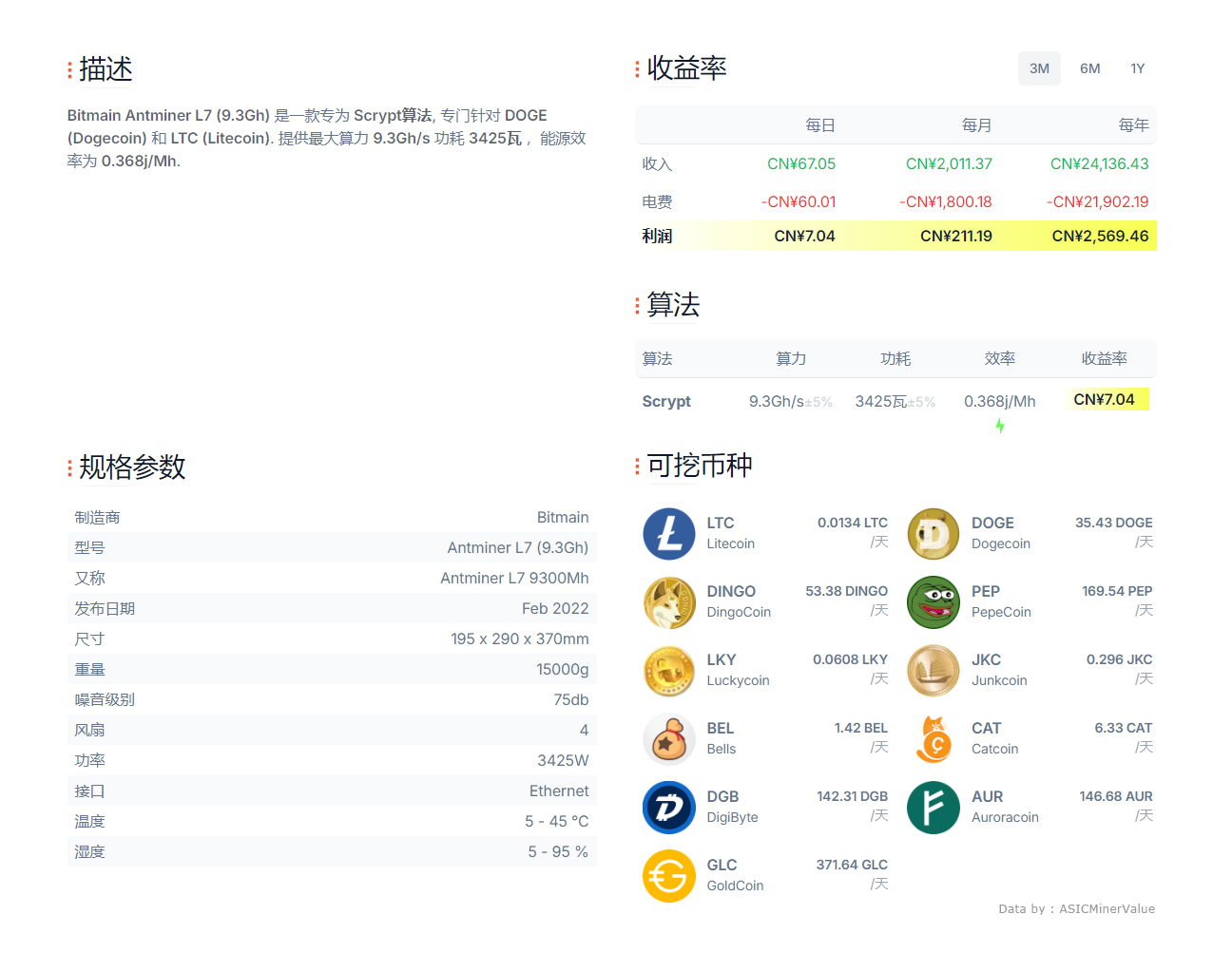Switch profitability to the 1Y tab
Viewport: 1232px width, 953px height.
[1138, 68]
